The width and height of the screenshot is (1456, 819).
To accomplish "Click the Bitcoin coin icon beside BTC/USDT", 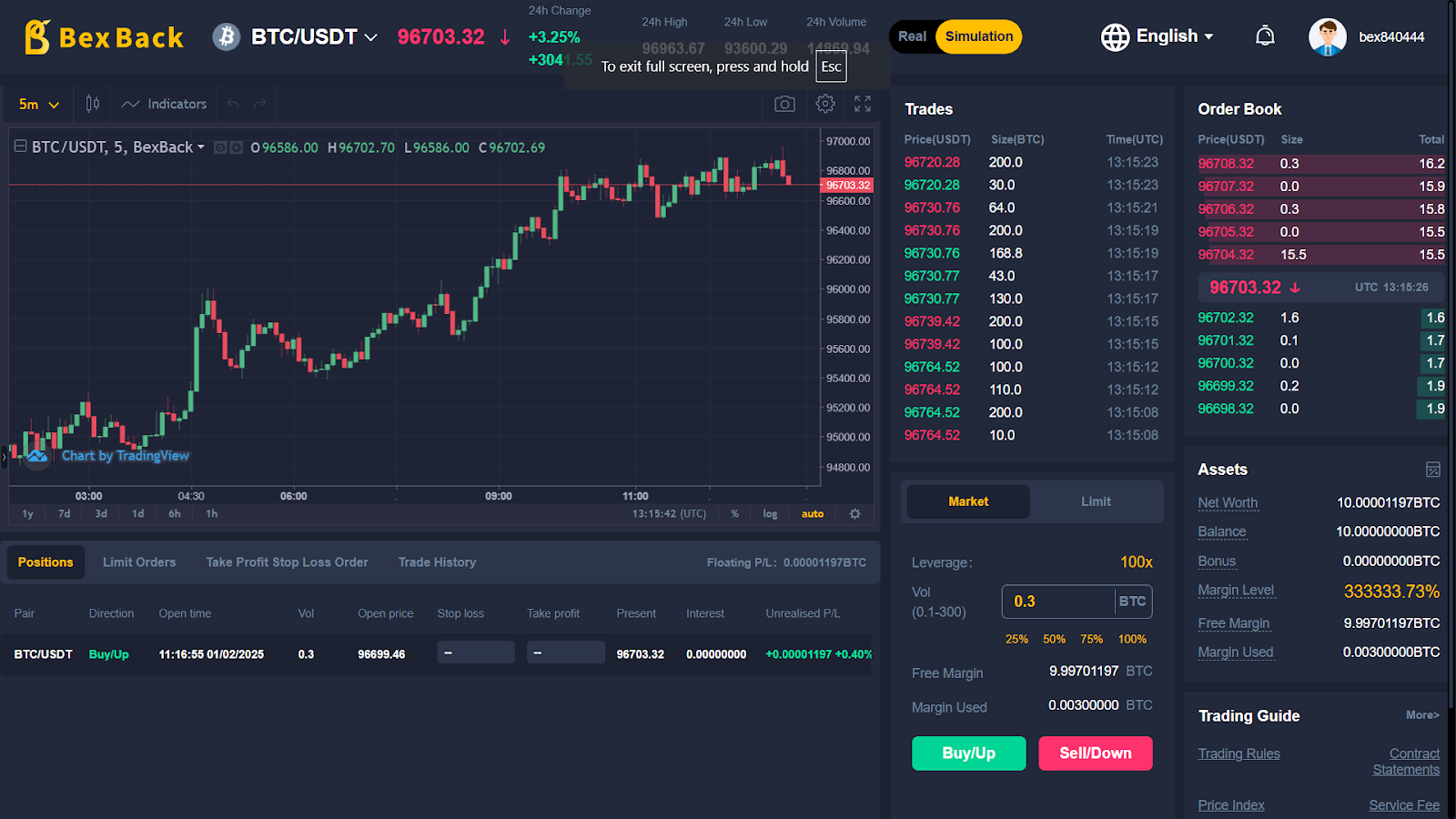I will 227,36.
